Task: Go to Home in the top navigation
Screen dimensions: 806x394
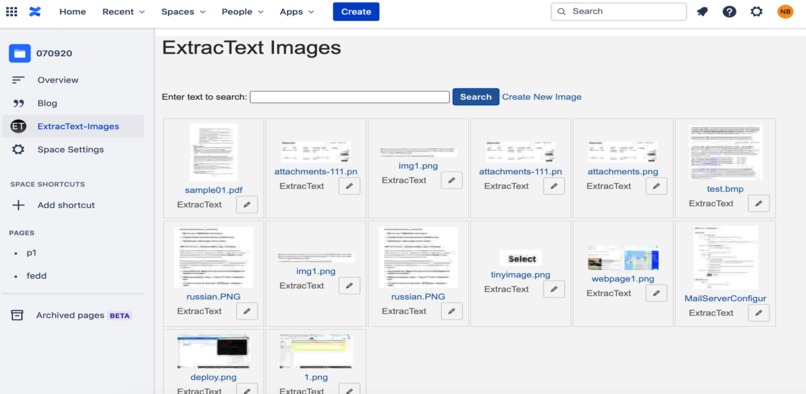Action: [72, 11]
